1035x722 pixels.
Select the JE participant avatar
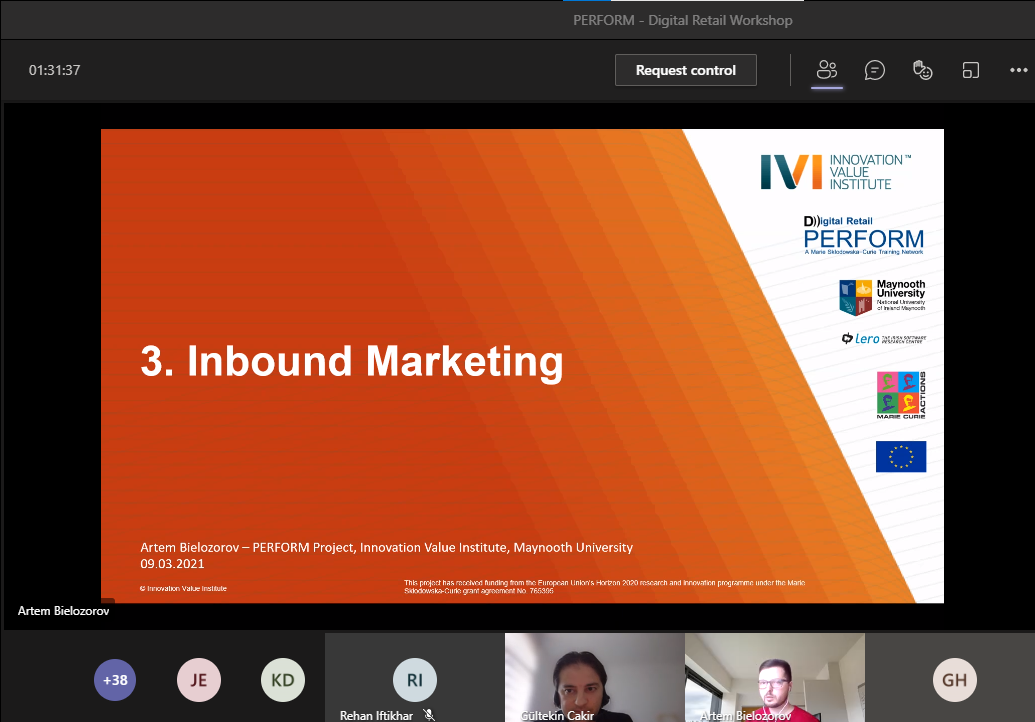[x=199, y=680]
